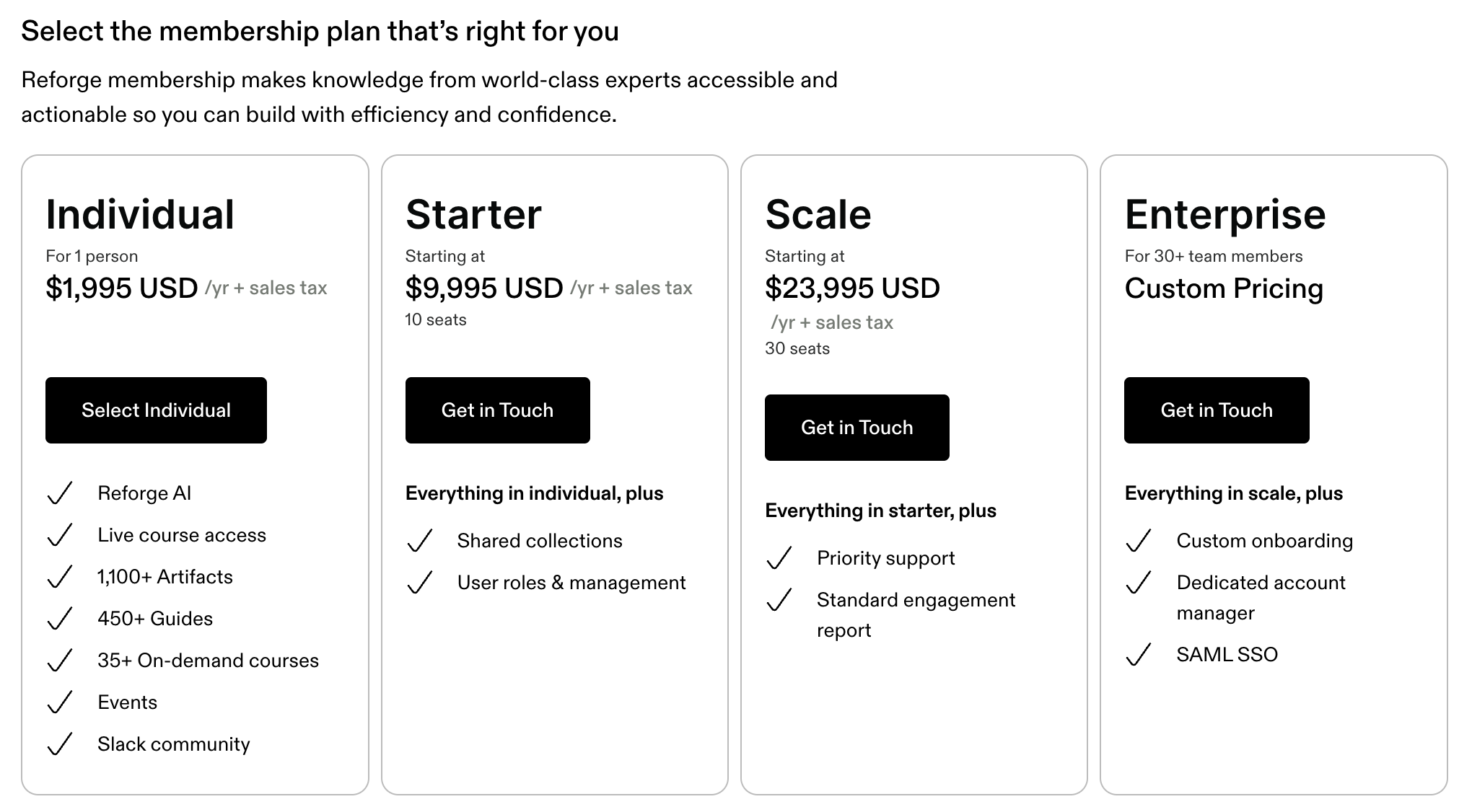Viewport: 1472px width, 812px height.
Task: Click the checkmark beside Priority support
Action: pos(779,558)
